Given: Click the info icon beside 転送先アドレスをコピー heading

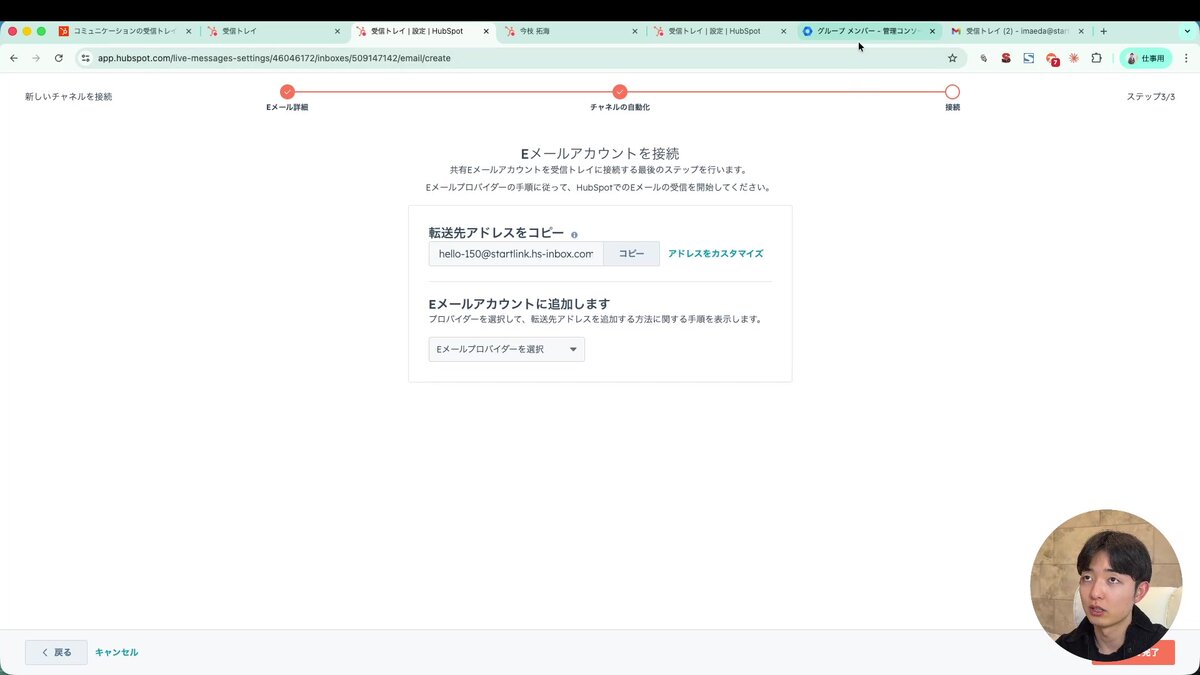Looking at the screenshot, I should coord(574,233).
